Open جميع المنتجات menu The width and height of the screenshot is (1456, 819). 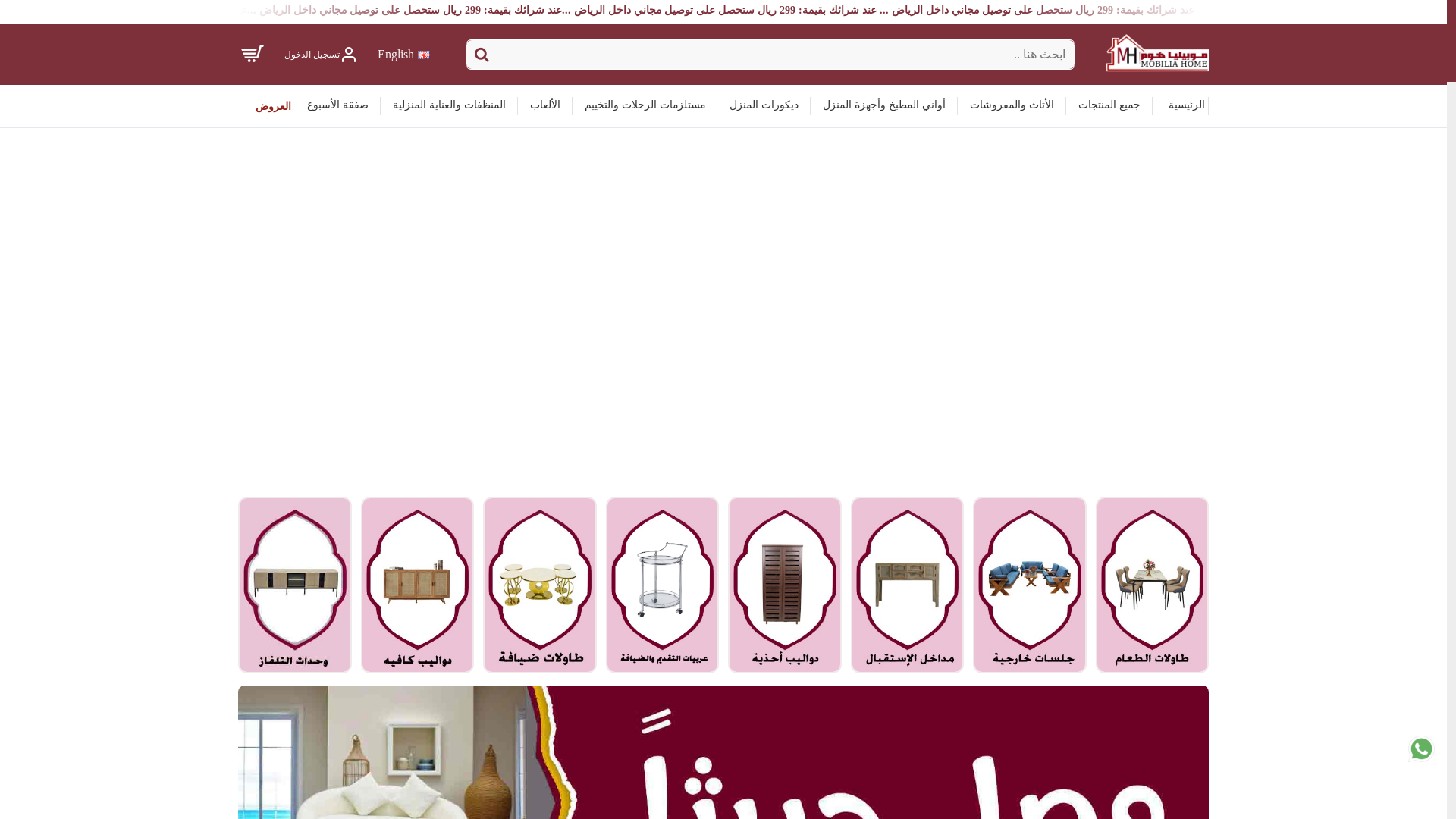tap(1109, 105)
